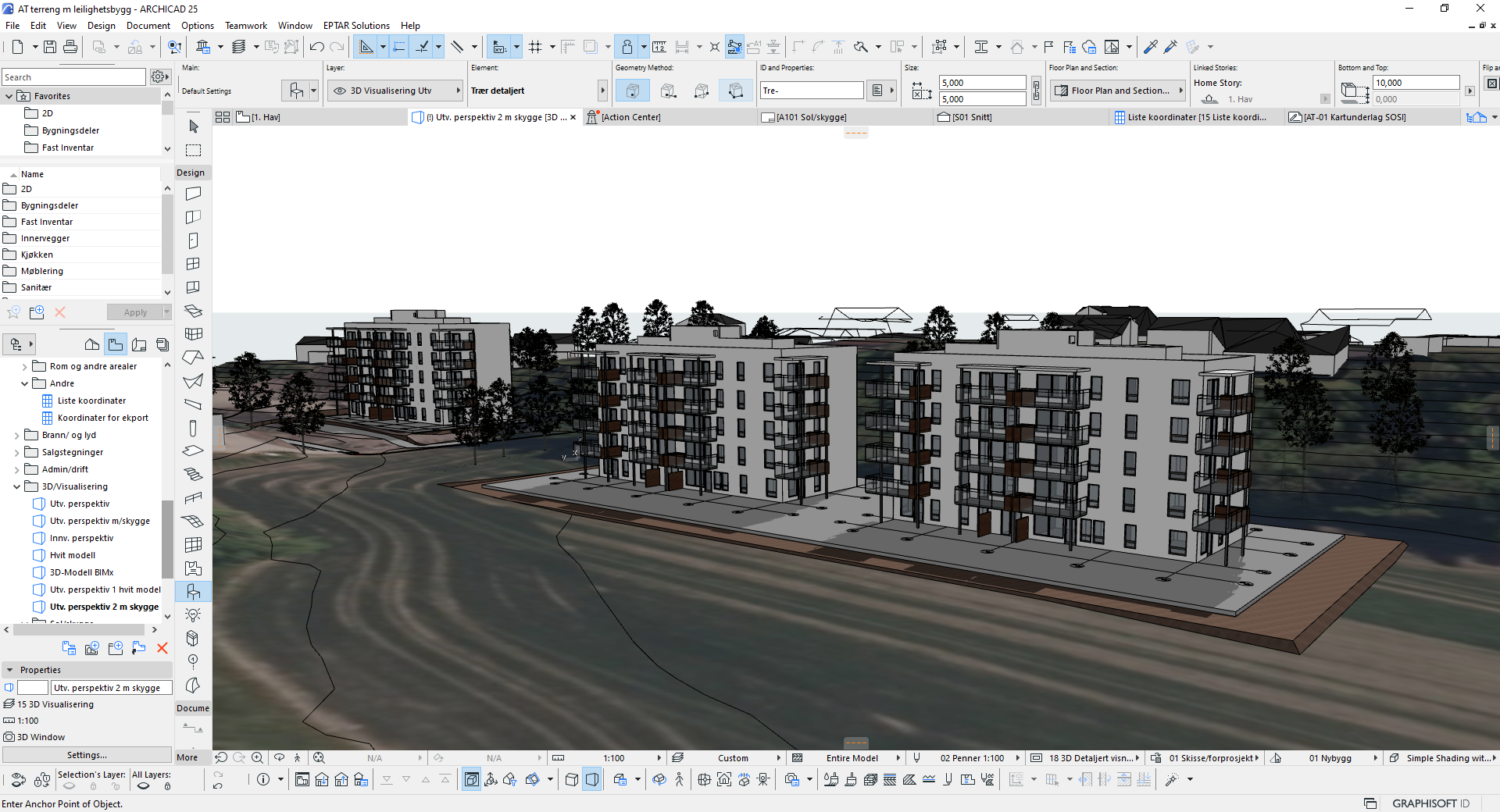1500x812 pixels.
Task: Select the Column tool in the toolbox
Action: coord(194,428)
